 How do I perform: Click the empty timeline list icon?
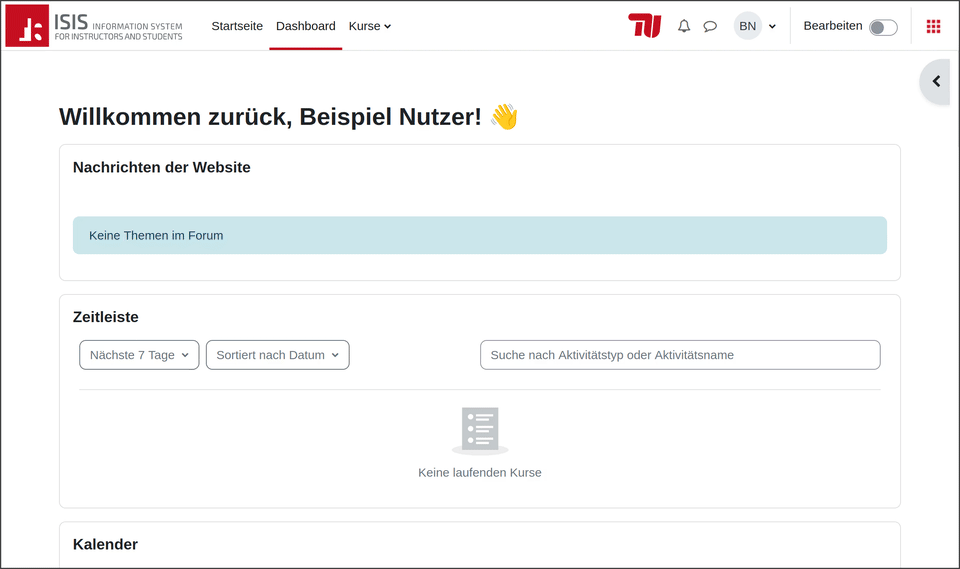480,431
